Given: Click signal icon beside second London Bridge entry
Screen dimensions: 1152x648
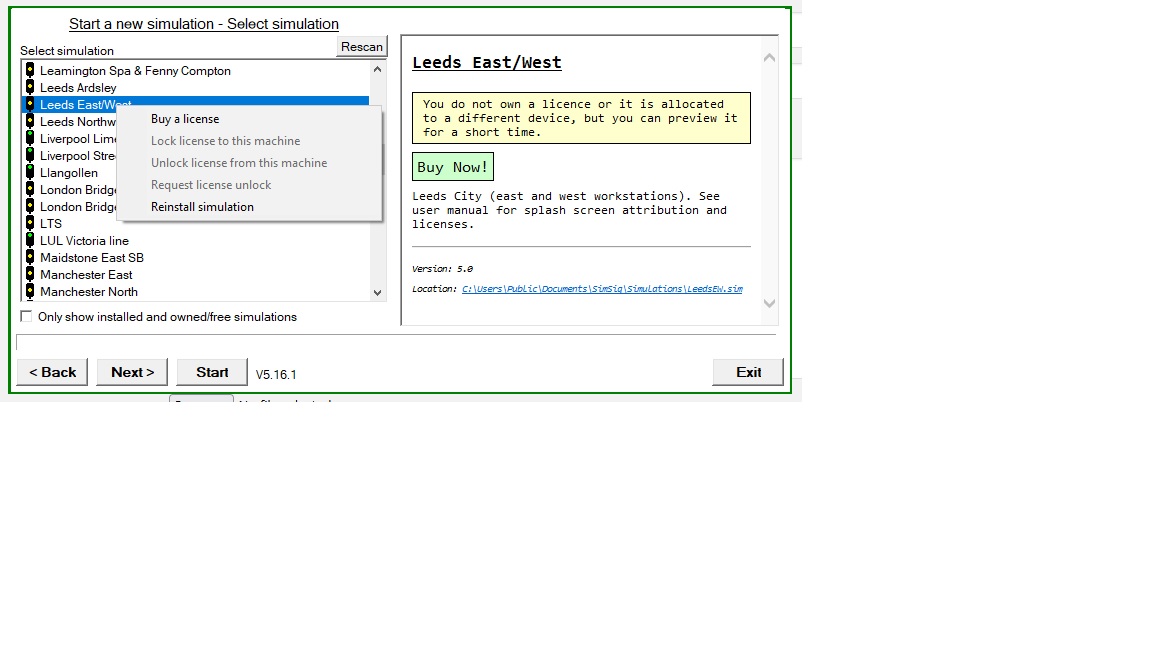Looking at the screenshot, I should click(x=29, y=206).
